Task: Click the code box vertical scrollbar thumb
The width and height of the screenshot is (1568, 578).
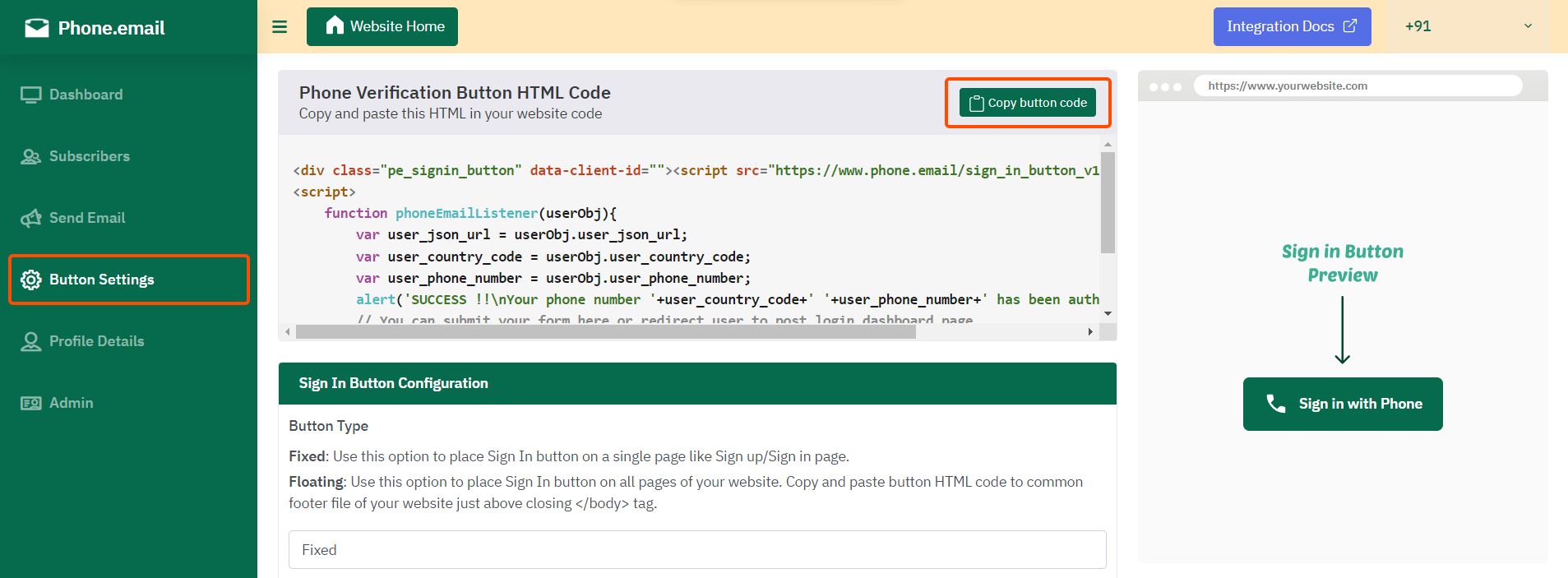Action: (x=1108, y=202)
